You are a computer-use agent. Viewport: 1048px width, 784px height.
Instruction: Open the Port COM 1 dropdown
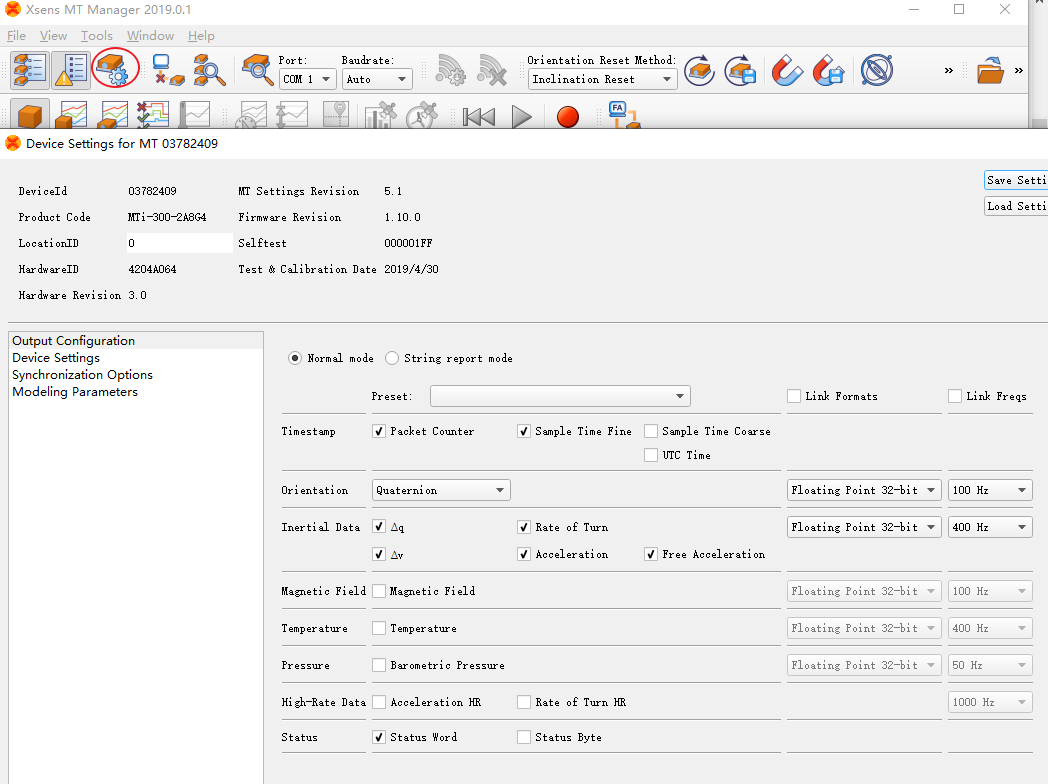tap(307, 79)
